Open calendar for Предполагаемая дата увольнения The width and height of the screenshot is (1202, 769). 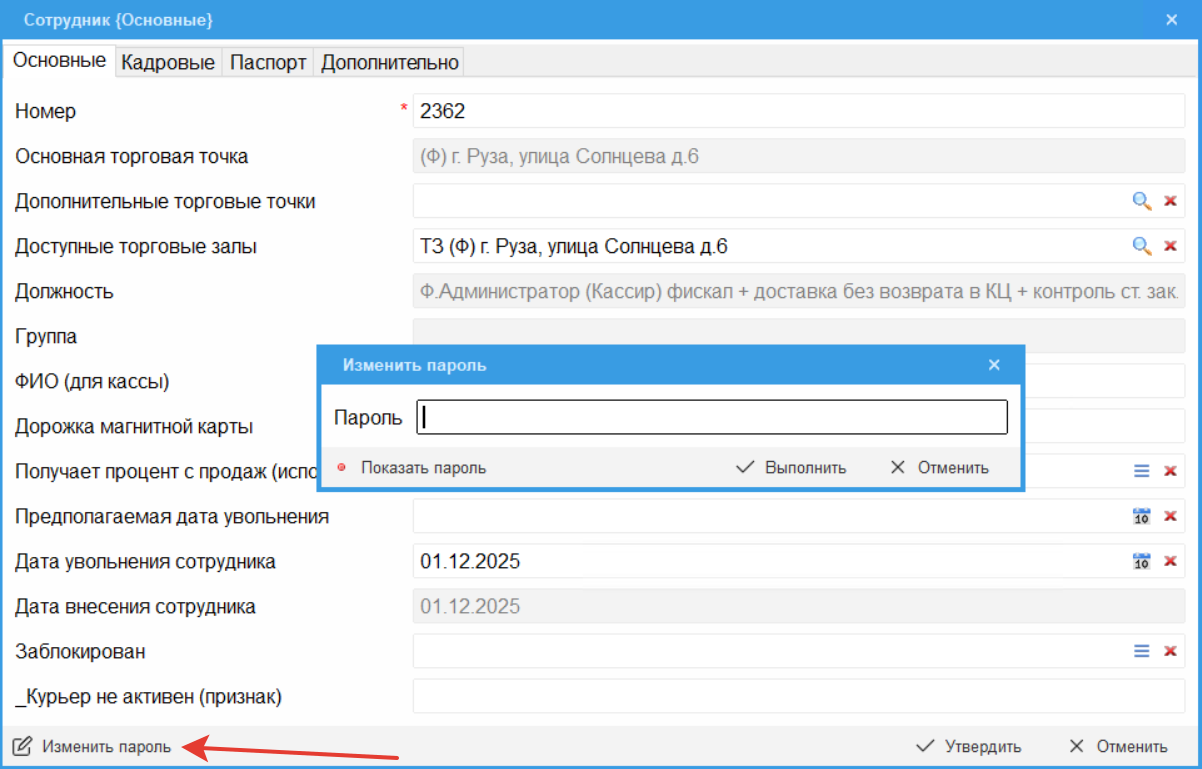point(1141,517)
